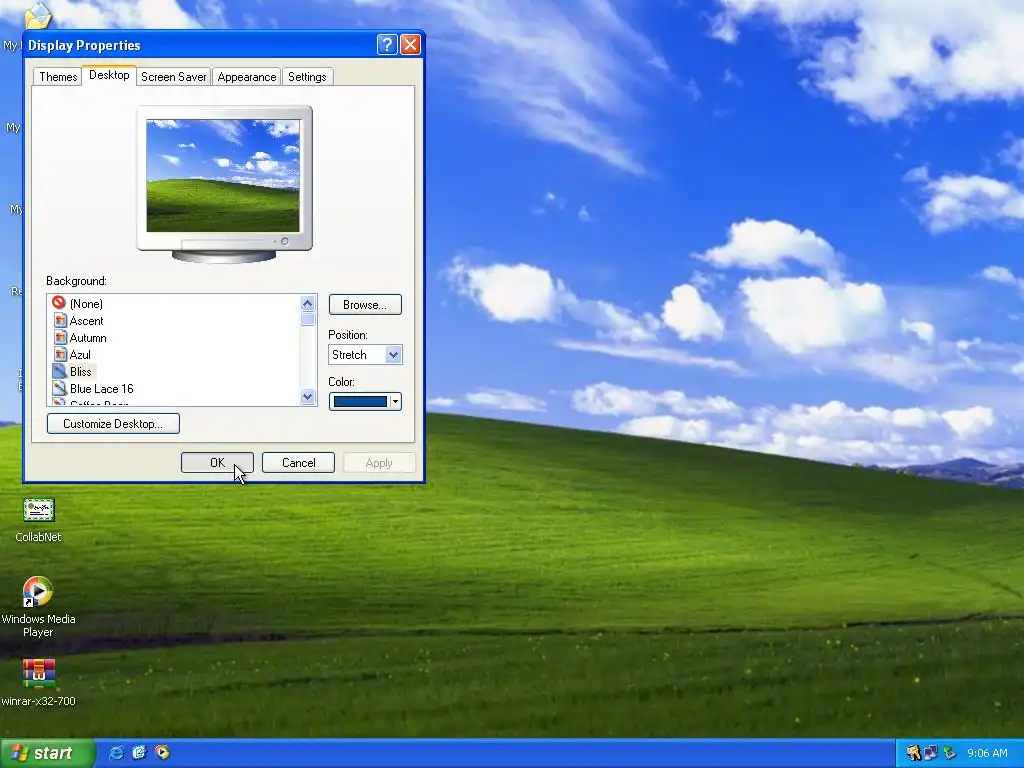Click the 9:06 AM taskbar clock
This screenshot has height=768, width=1024.
pyautogui.click(x=987, y=753)
